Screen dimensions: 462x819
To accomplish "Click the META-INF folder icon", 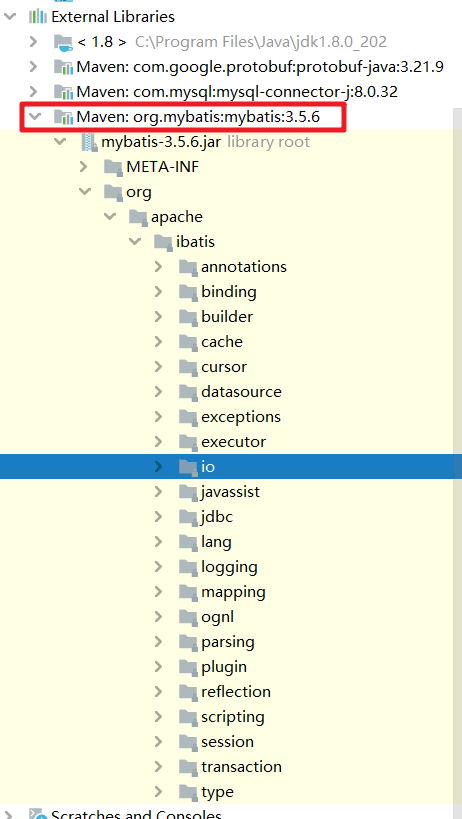I will [113, 167].
